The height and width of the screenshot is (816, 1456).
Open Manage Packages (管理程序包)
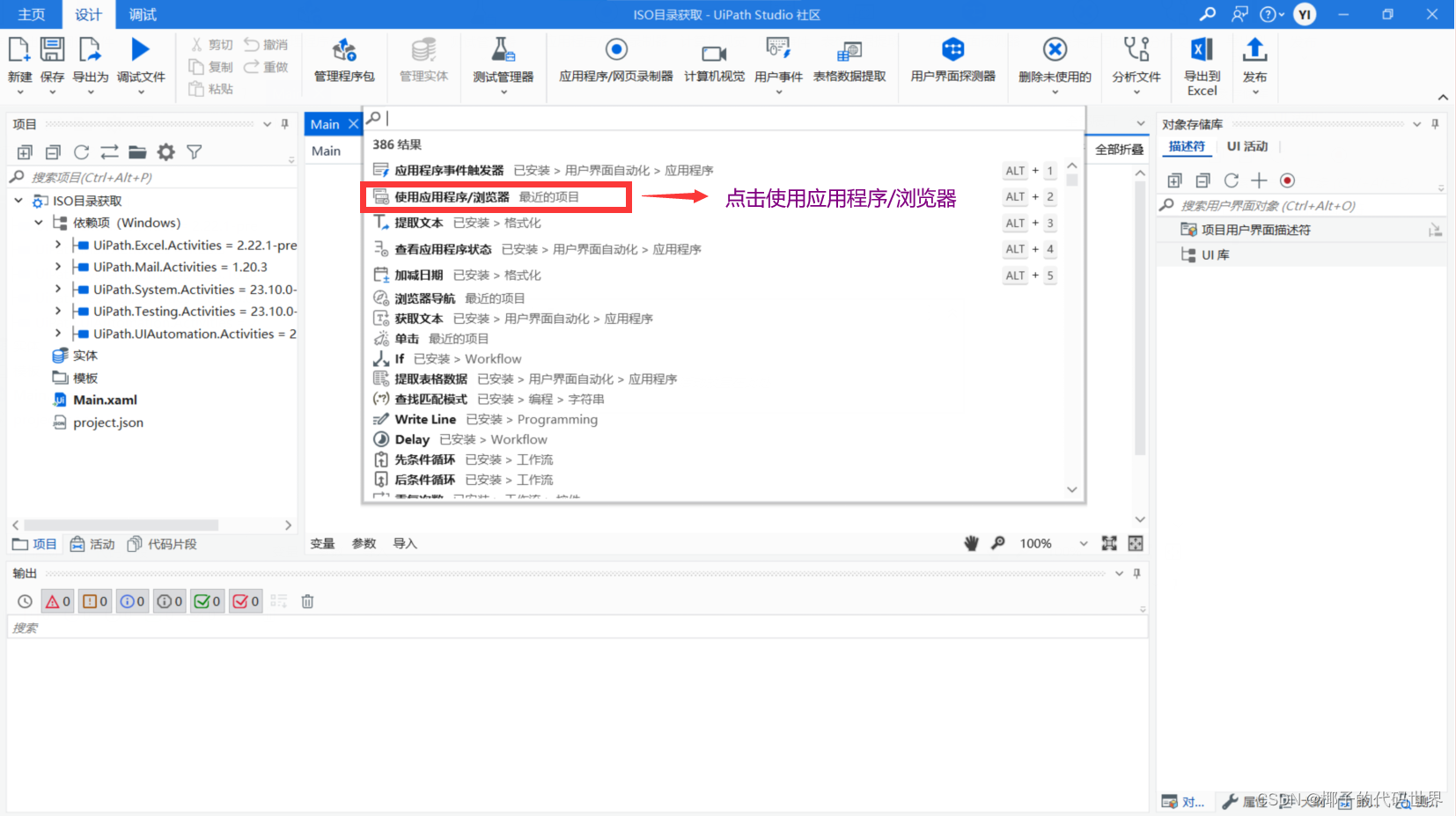click(344, 60)
